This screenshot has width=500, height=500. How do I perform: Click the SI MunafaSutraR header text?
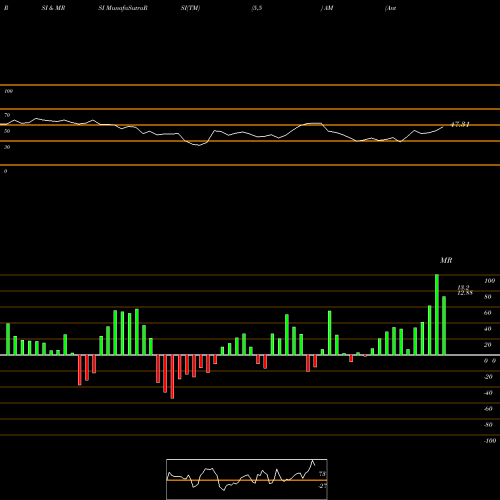[123, 8]
